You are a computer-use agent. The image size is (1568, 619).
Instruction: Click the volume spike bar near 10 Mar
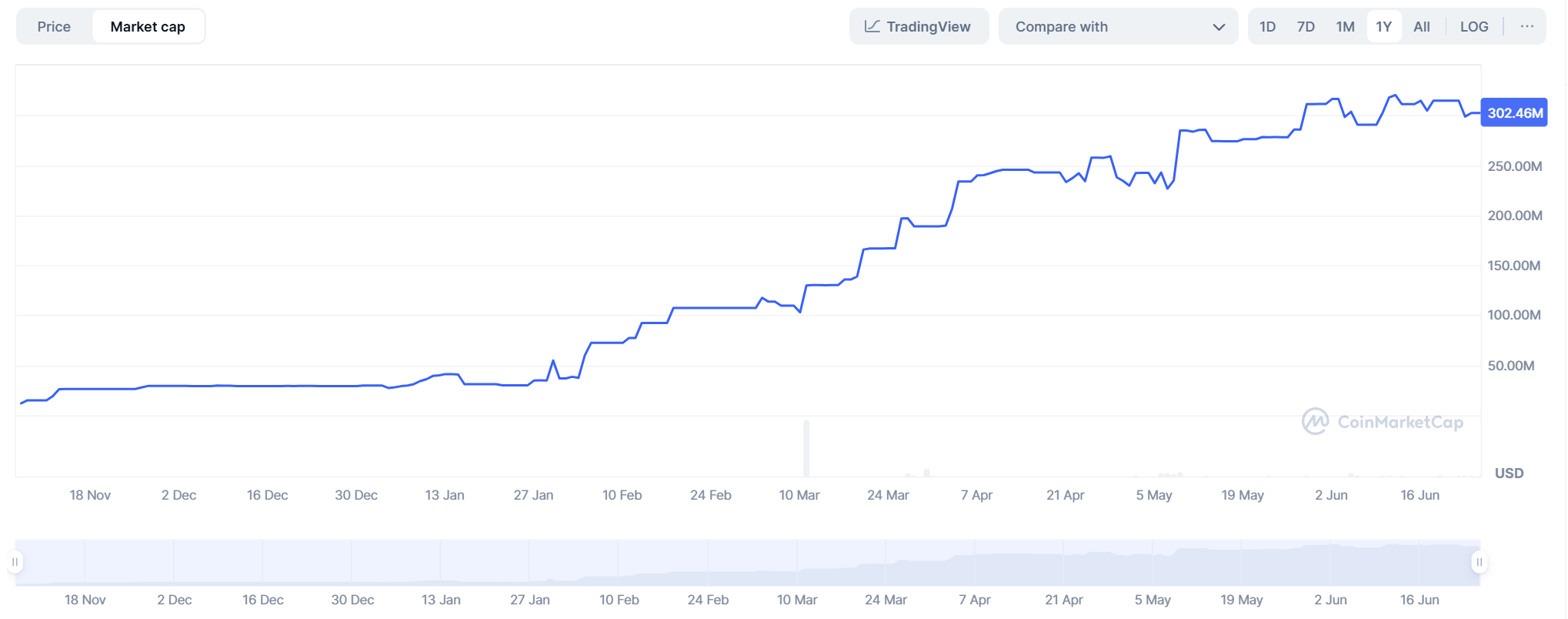(x=806, y=448)
